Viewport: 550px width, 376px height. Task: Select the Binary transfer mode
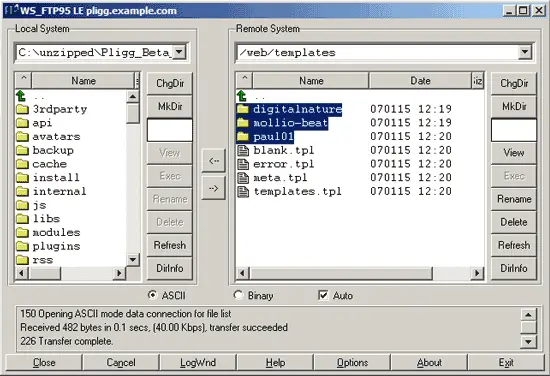[238, 295]
